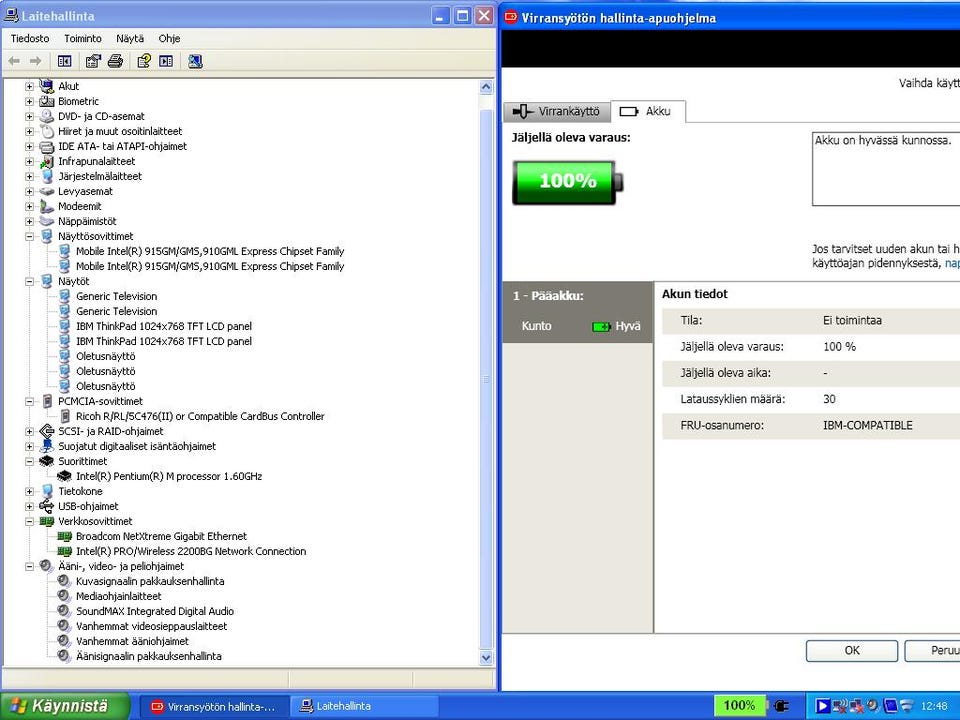Select first Generic Television entry

(x=116, y=296)
